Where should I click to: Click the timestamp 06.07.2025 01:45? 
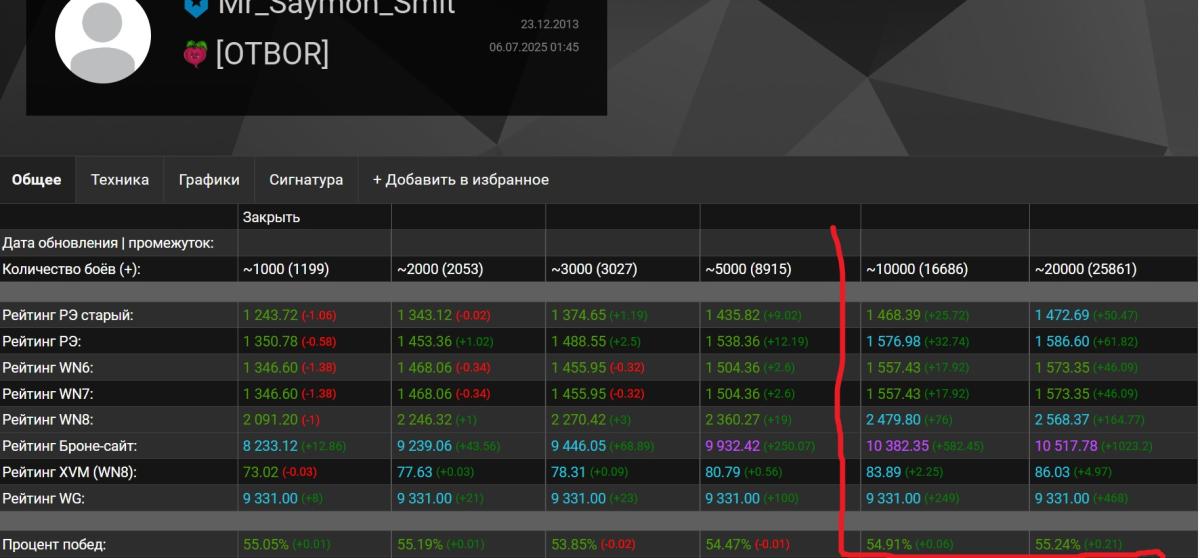point(534,47)
